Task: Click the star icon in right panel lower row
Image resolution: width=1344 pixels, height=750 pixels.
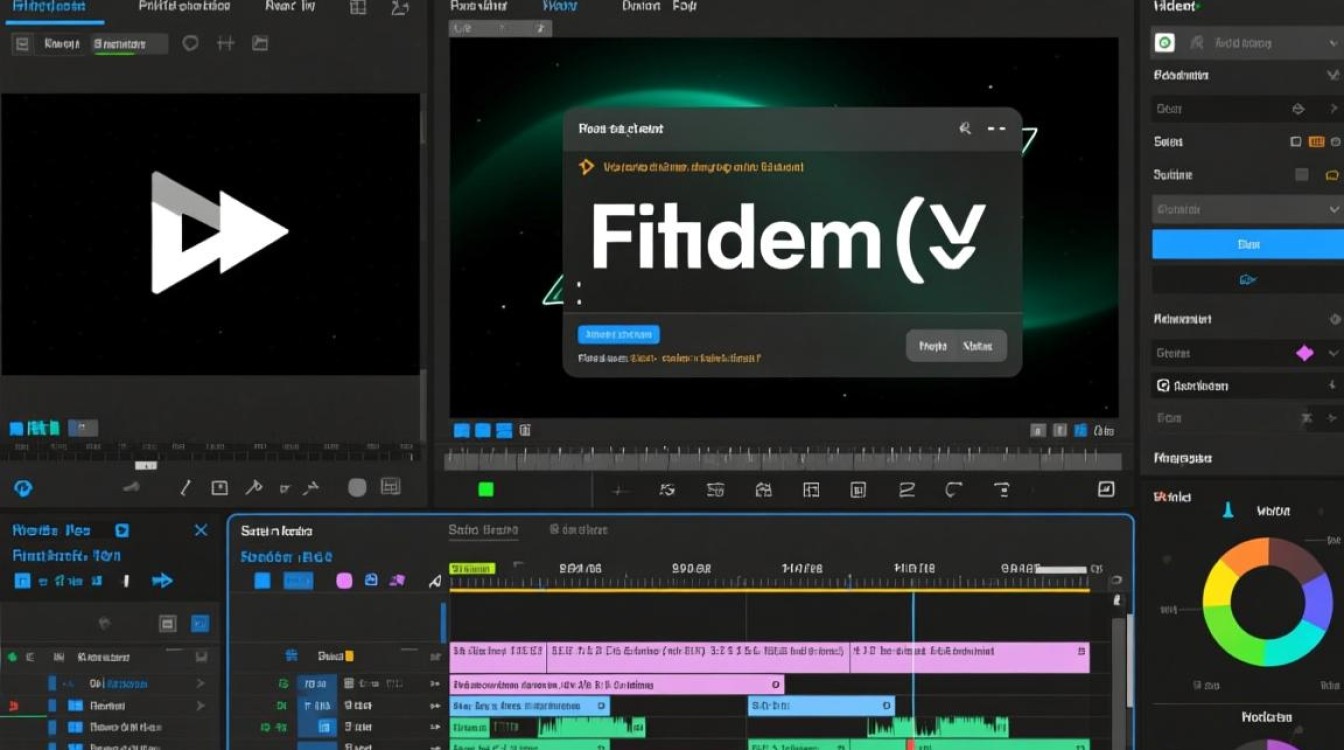Action: click(x=1305, y=418)
